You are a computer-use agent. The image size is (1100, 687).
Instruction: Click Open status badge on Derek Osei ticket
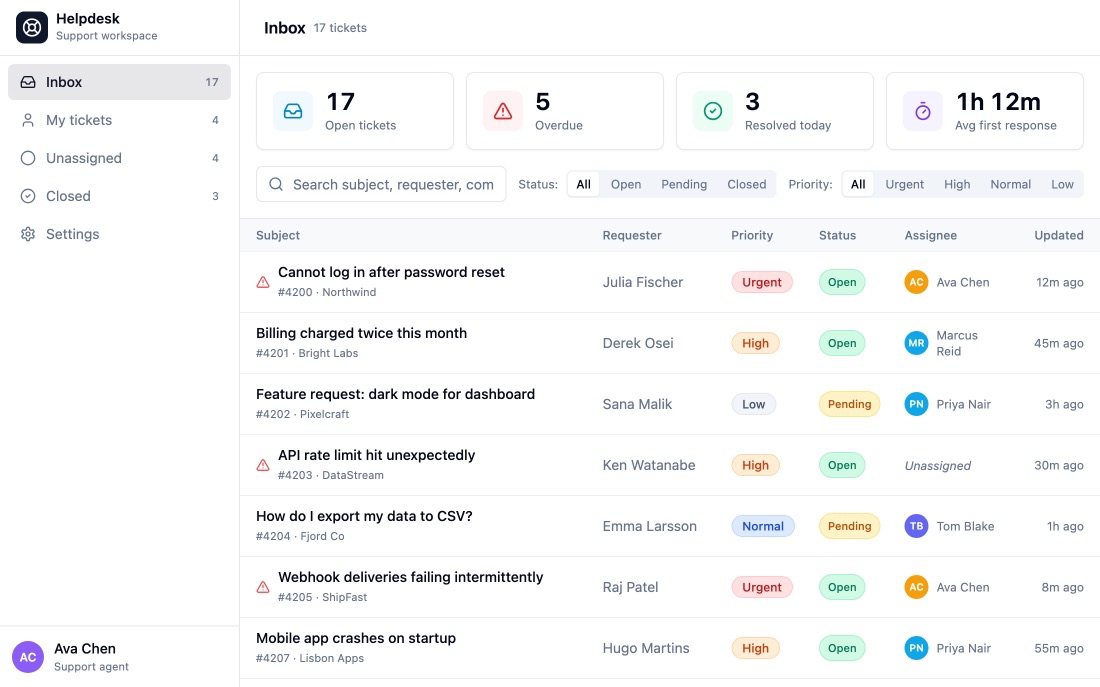click(x=842, y=343)
